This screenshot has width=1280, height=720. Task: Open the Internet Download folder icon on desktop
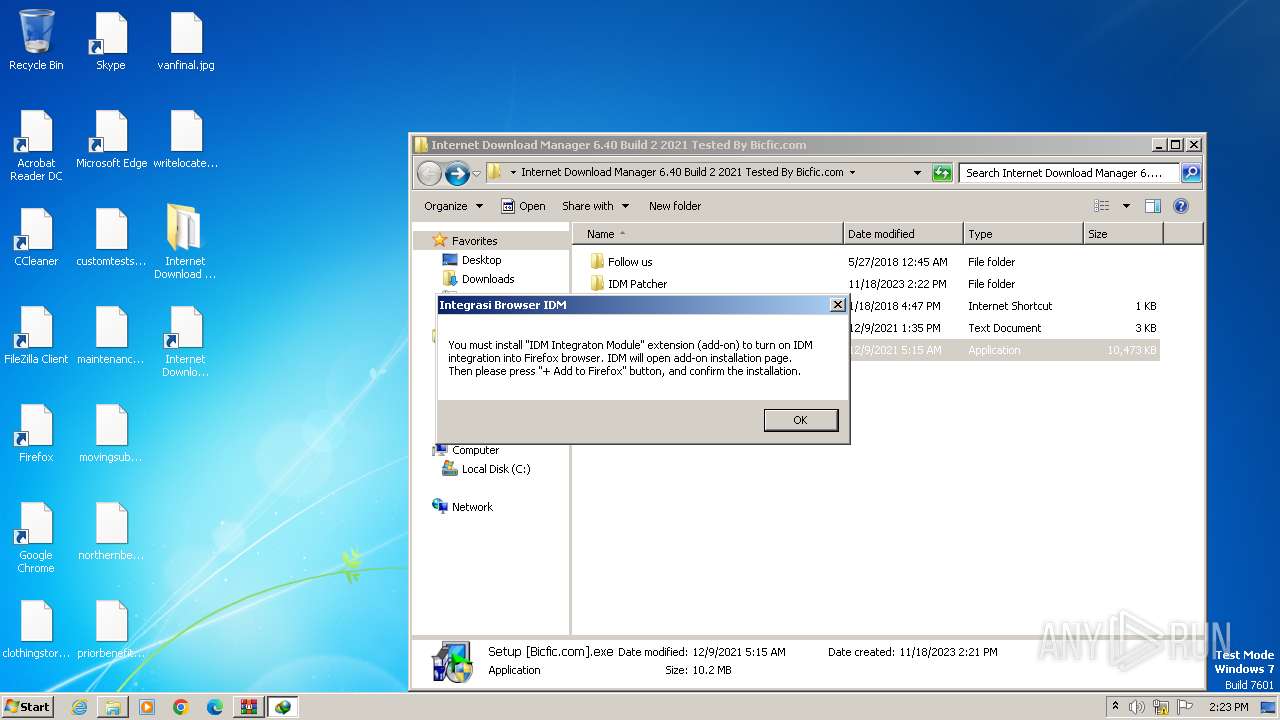(x=185, y=243)
